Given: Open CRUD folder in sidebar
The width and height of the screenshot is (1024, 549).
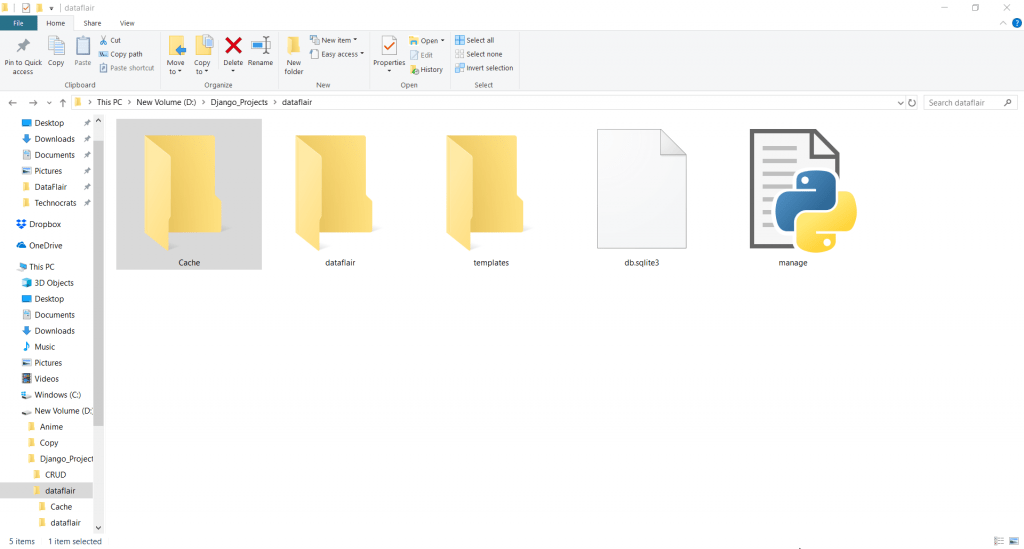Looking at the screenshot, I should click(50, 475).
